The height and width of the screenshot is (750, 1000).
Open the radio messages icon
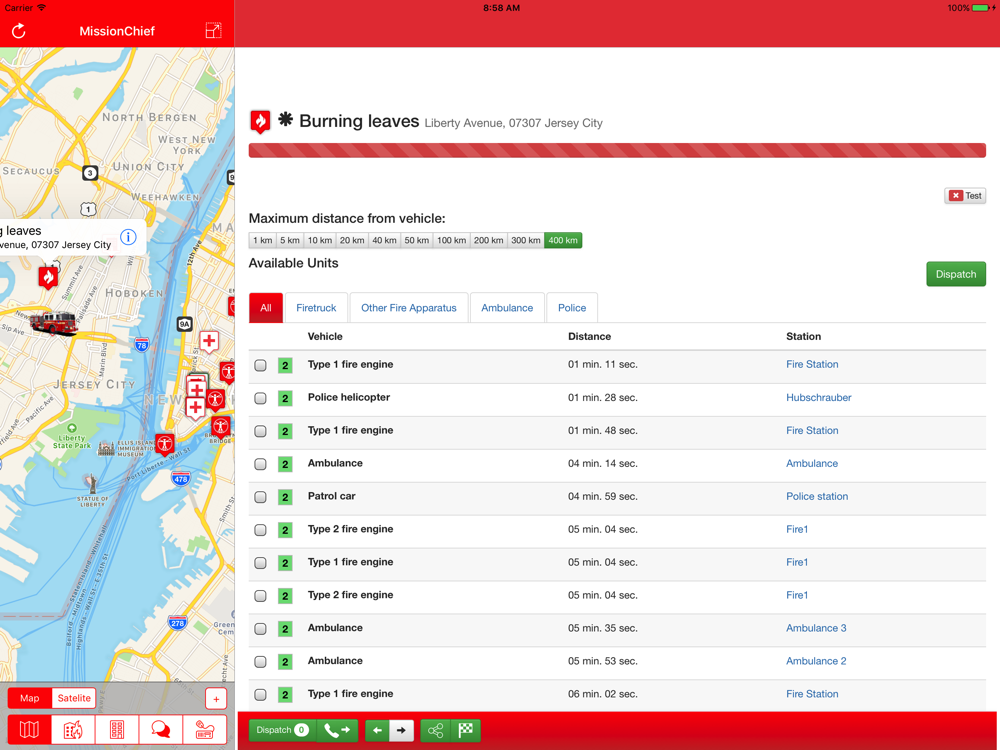(205, 730)
